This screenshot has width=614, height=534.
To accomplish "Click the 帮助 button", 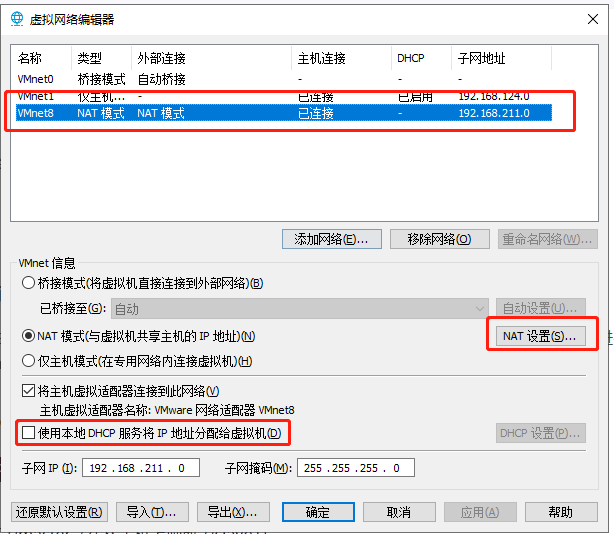I will point(561,512).
